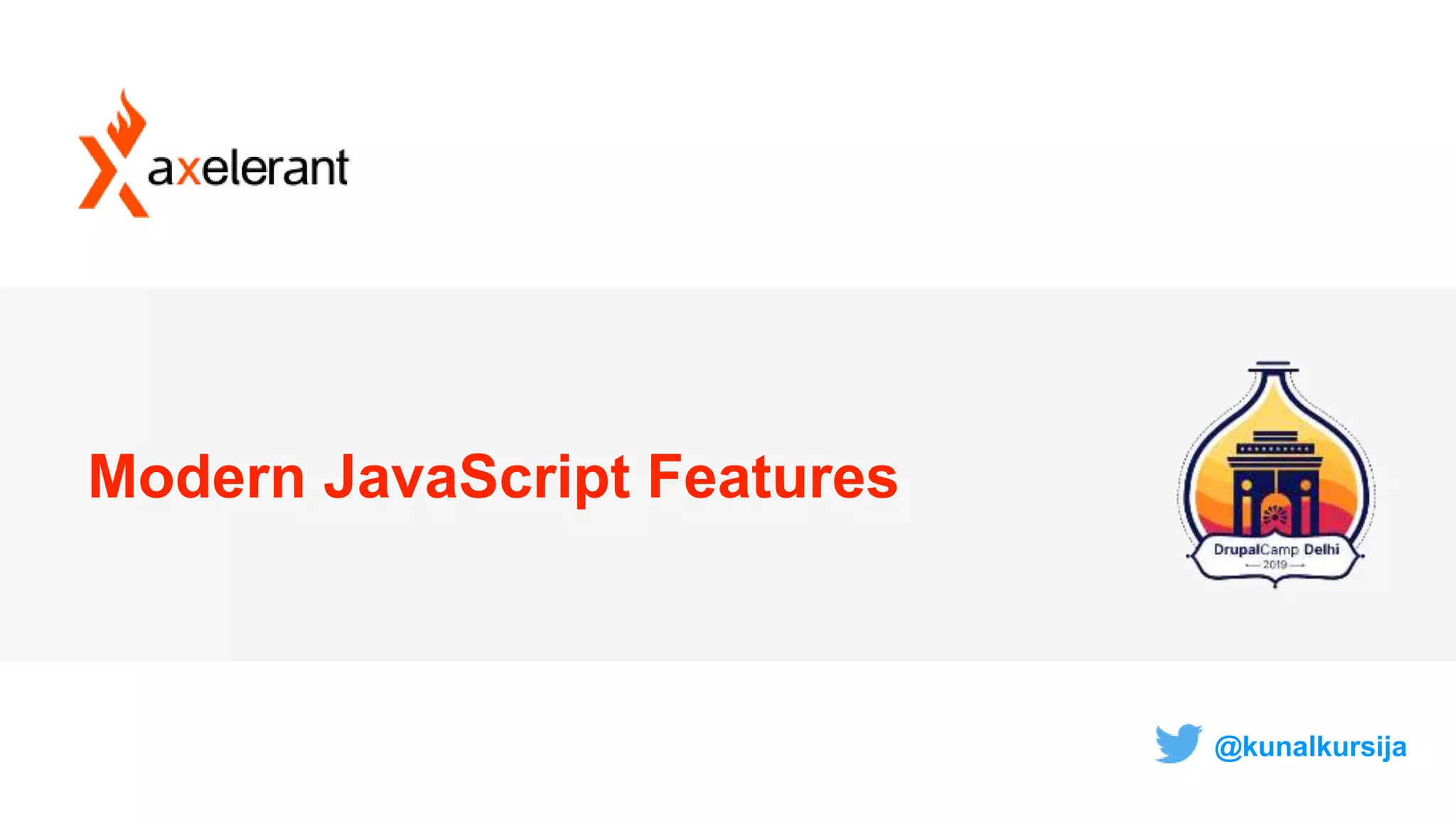Click the blue Twitter bird icon
Image resolution: width=1456 pixels, height=819 pixels.
click(1177, 744)
